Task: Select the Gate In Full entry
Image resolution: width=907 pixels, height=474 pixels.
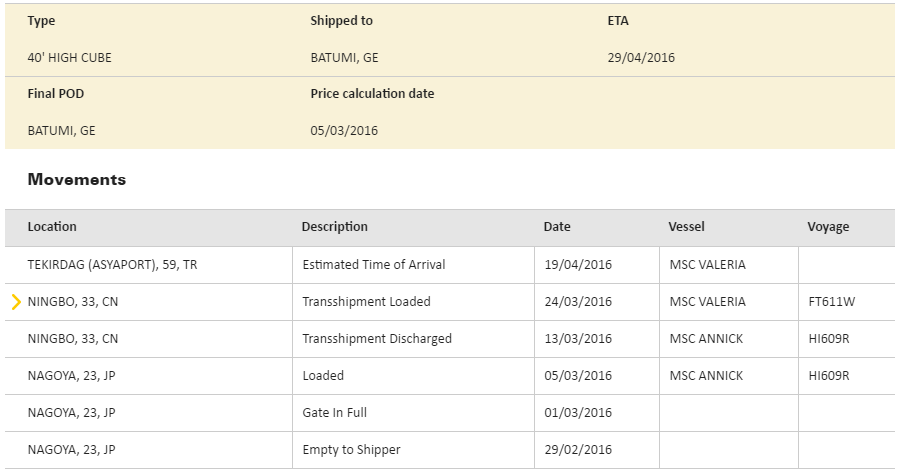Action: (334, 413)
